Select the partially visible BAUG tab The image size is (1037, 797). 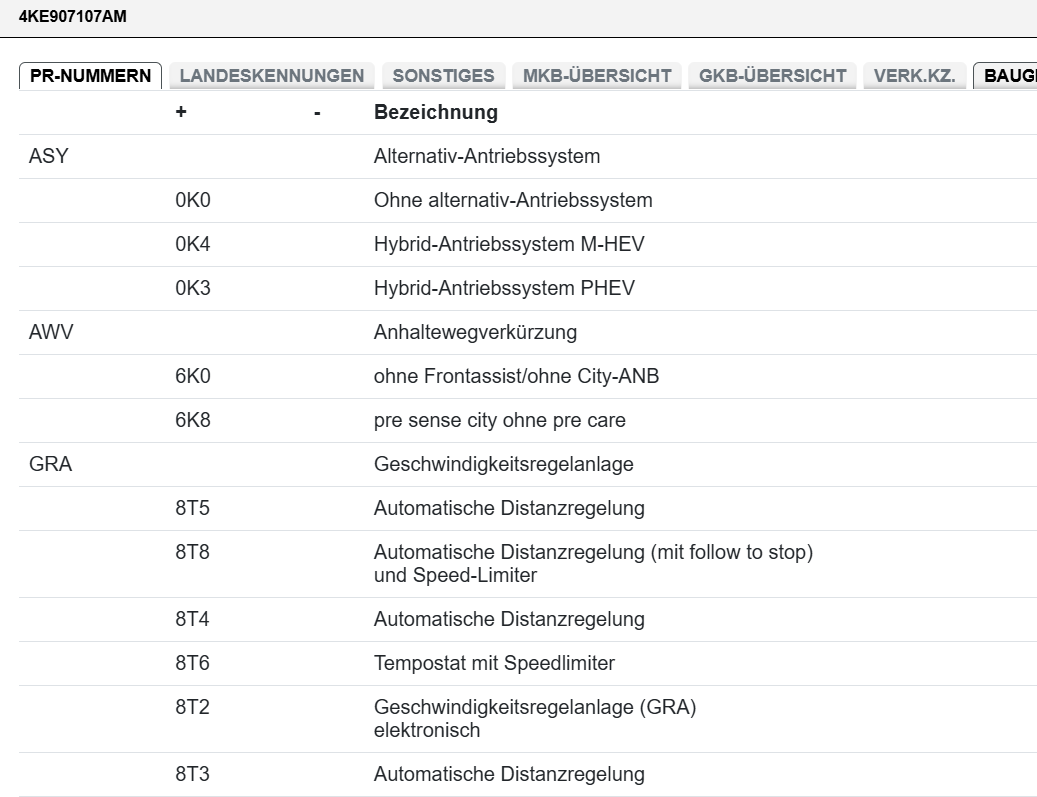(x=1008, y=76)
